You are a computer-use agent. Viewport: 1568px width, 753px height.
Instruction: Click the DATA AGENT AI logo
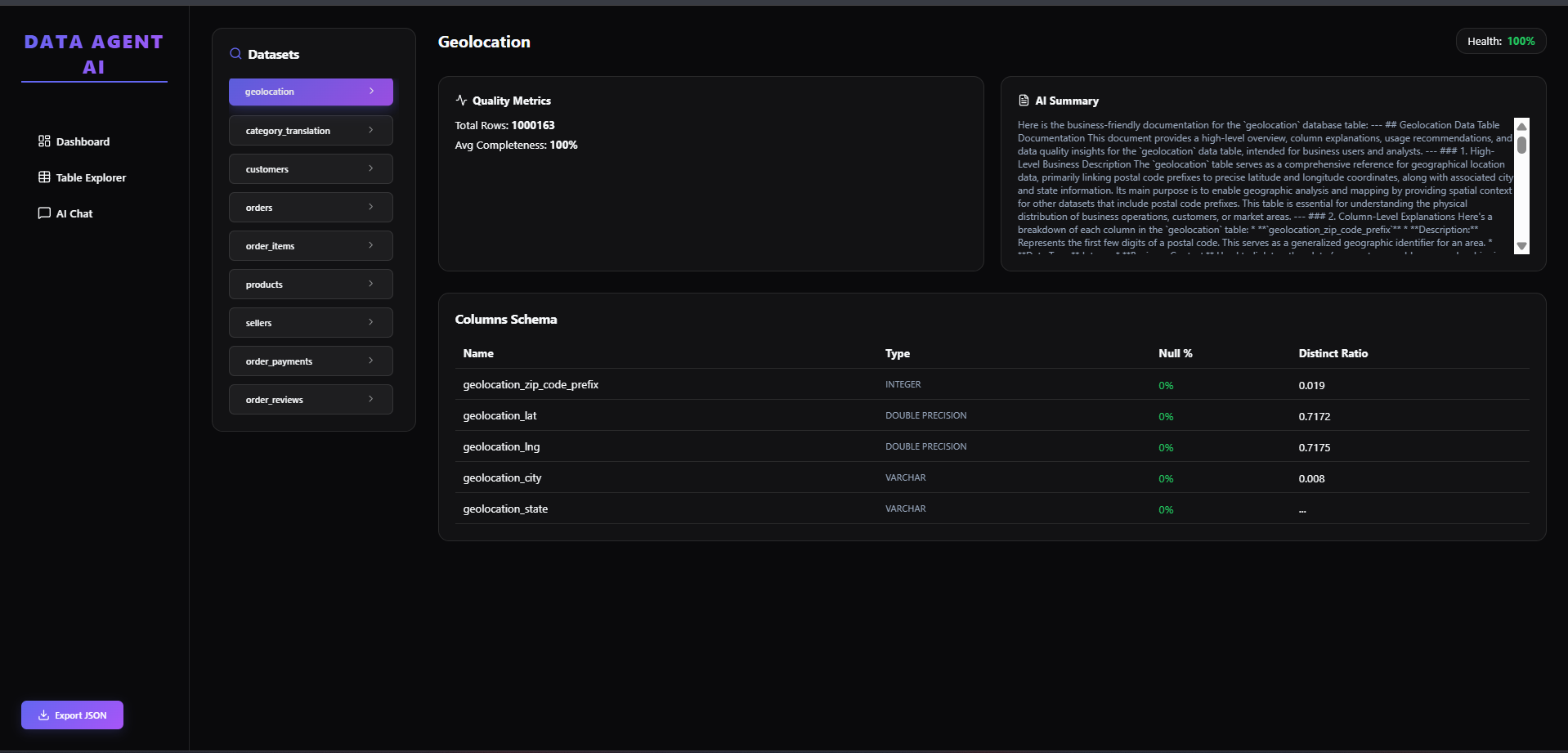click(94, 54)
